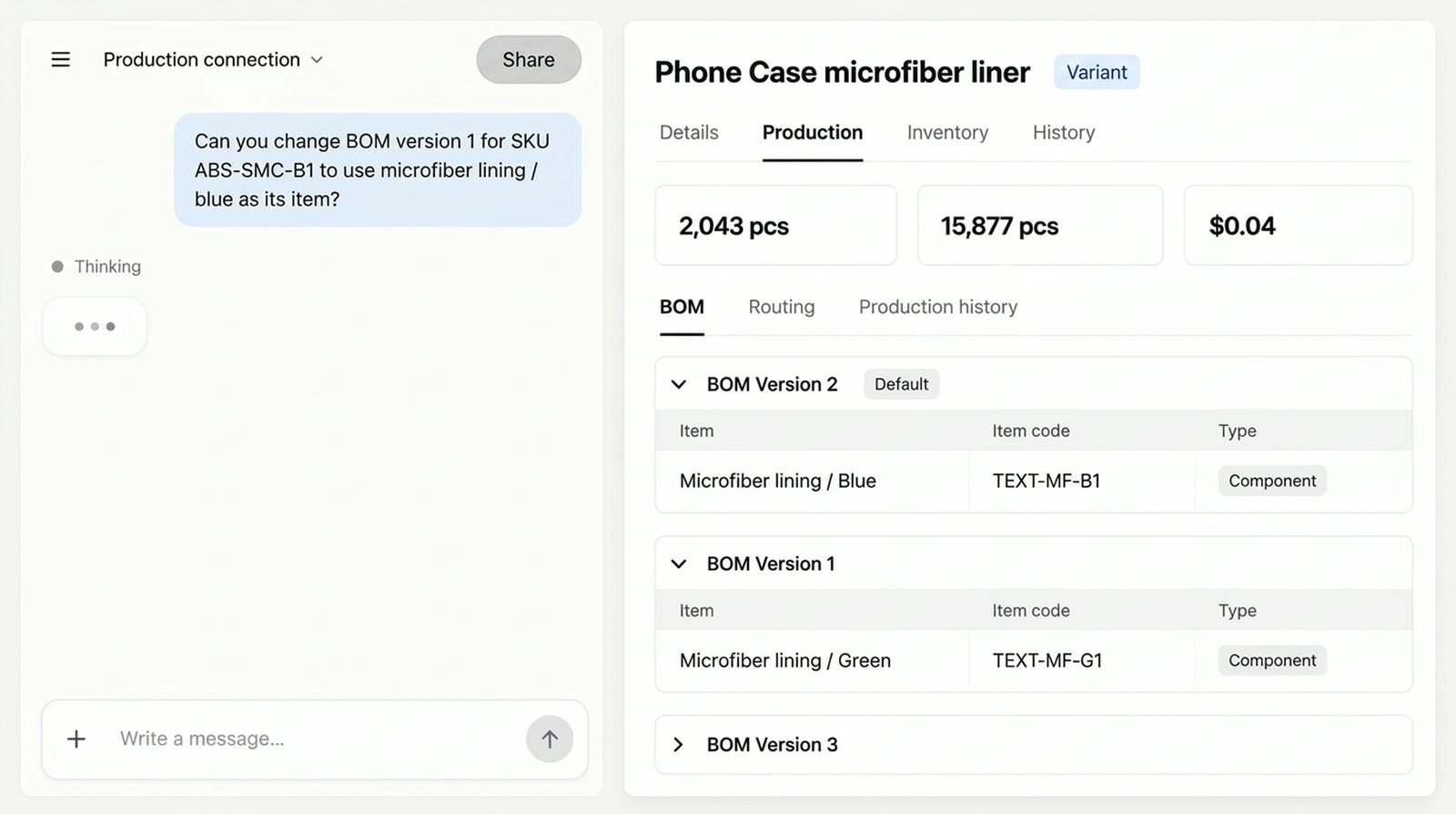Screen dimensions: 1456x814
Task: Open the Inventory tab
Action: tap(947, 133)
